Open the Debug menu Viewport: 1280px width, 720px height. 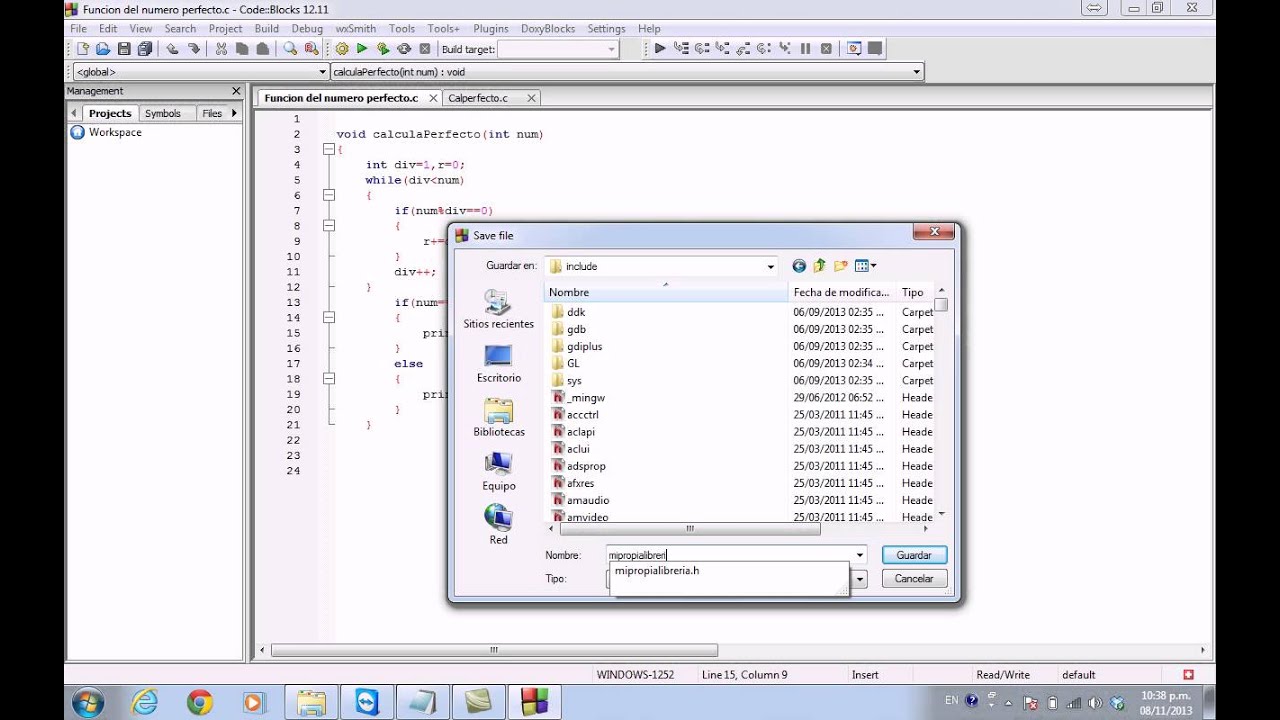click(x=307, y=29)
